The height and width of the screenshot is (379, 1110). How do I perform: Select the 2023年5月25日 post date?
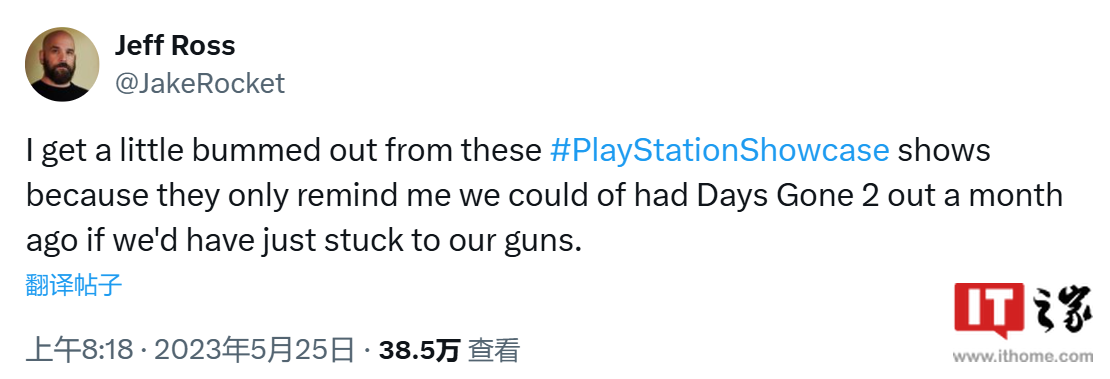pyautogui.click(x=253, y=350)
